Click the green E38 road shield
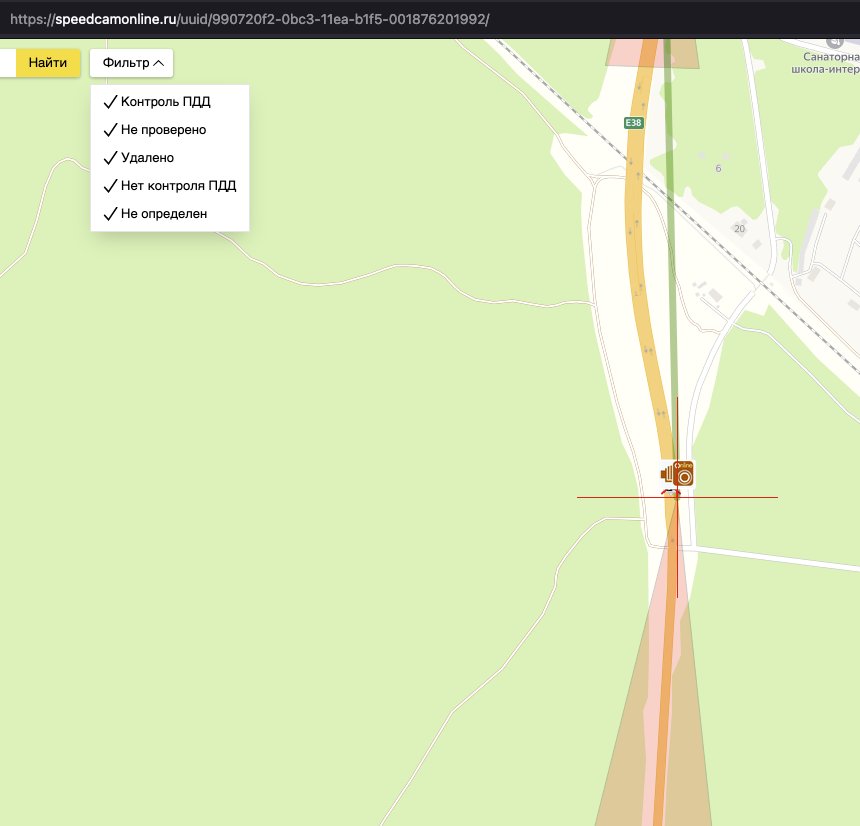Image resolution: width=860 pixels, height=826 pixels. coord(632,122)
